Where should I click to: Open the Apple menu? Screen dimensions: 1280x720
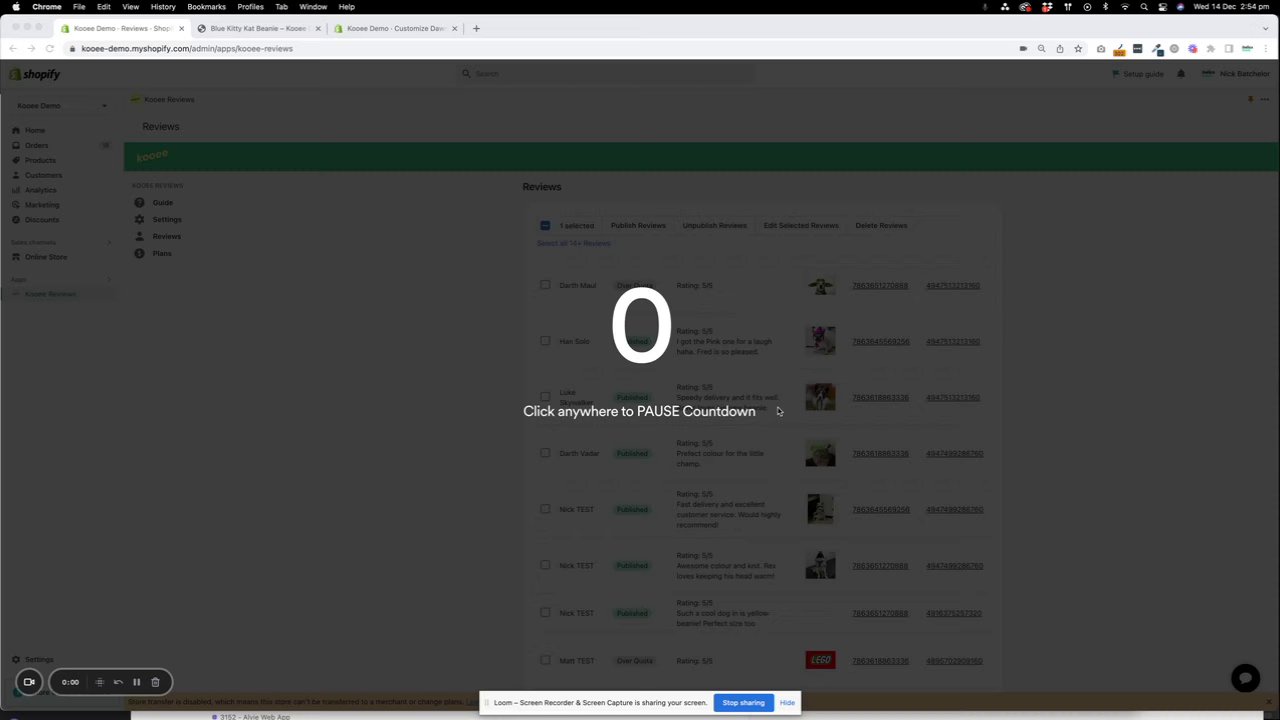click(16, 7)
